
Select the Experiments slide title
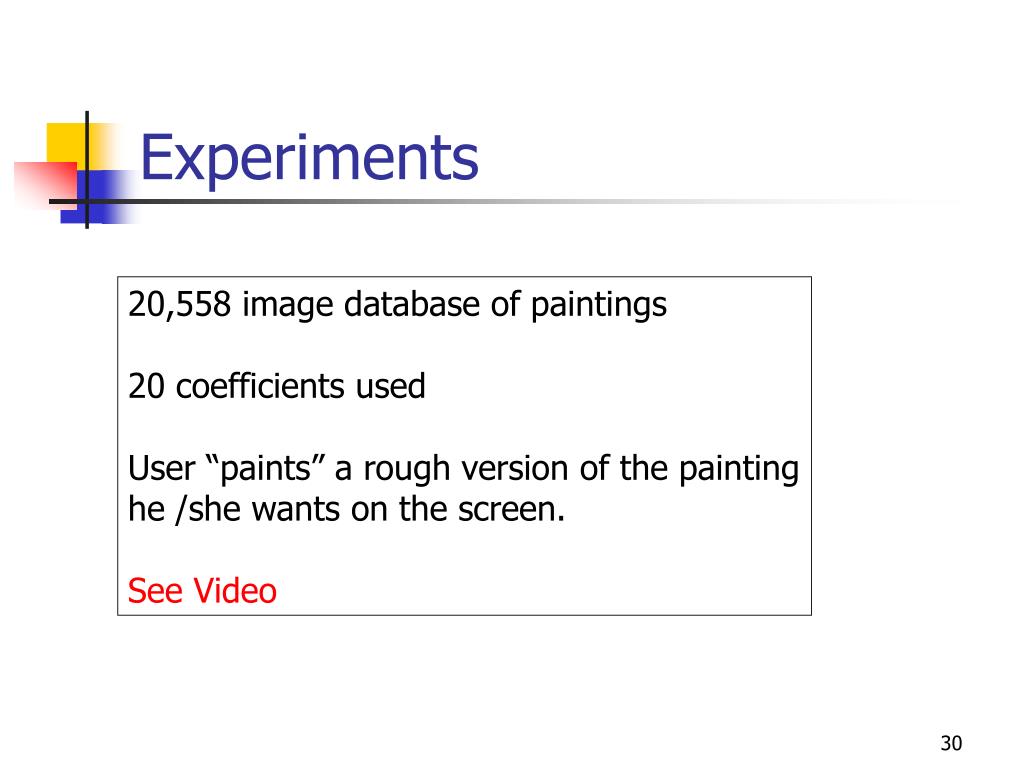pos(309,158)
